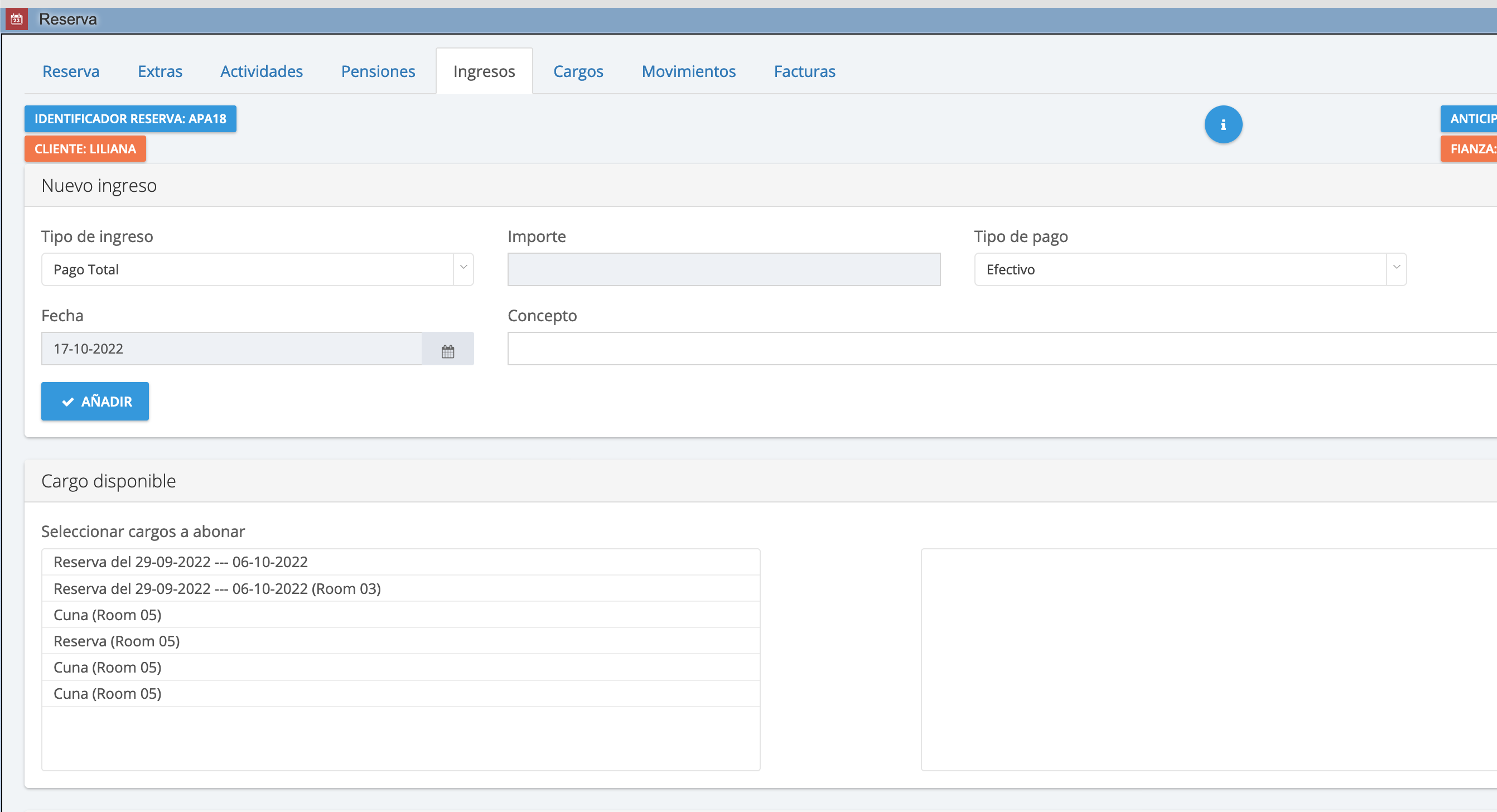The height and width of the screenshot is (812, 1497).
Task: Select the Reserva (Room 05) charge entry
Action: pos(117,641)
